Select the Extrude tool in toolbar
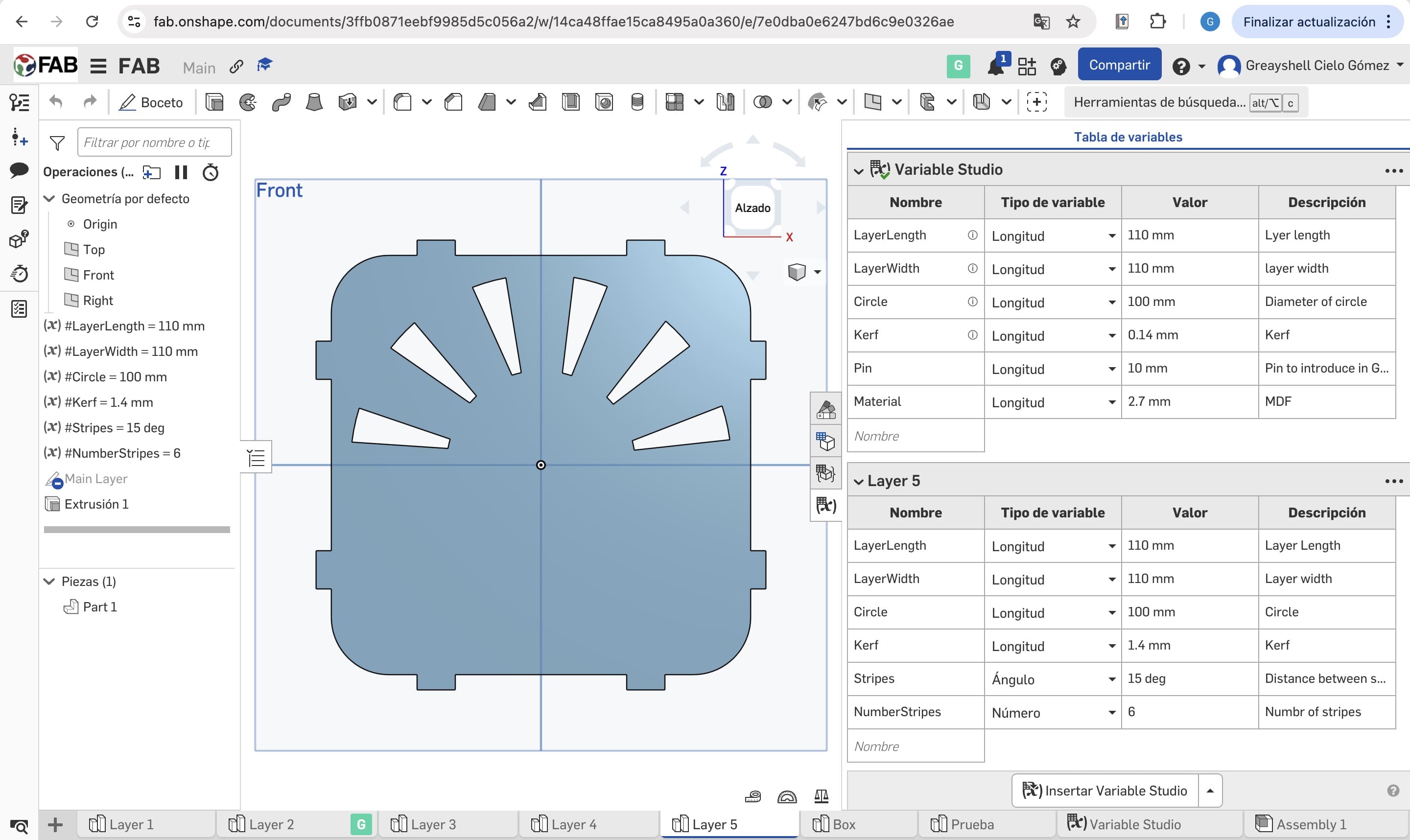This screenshot has height=840, width=1410. click(214, 102)
